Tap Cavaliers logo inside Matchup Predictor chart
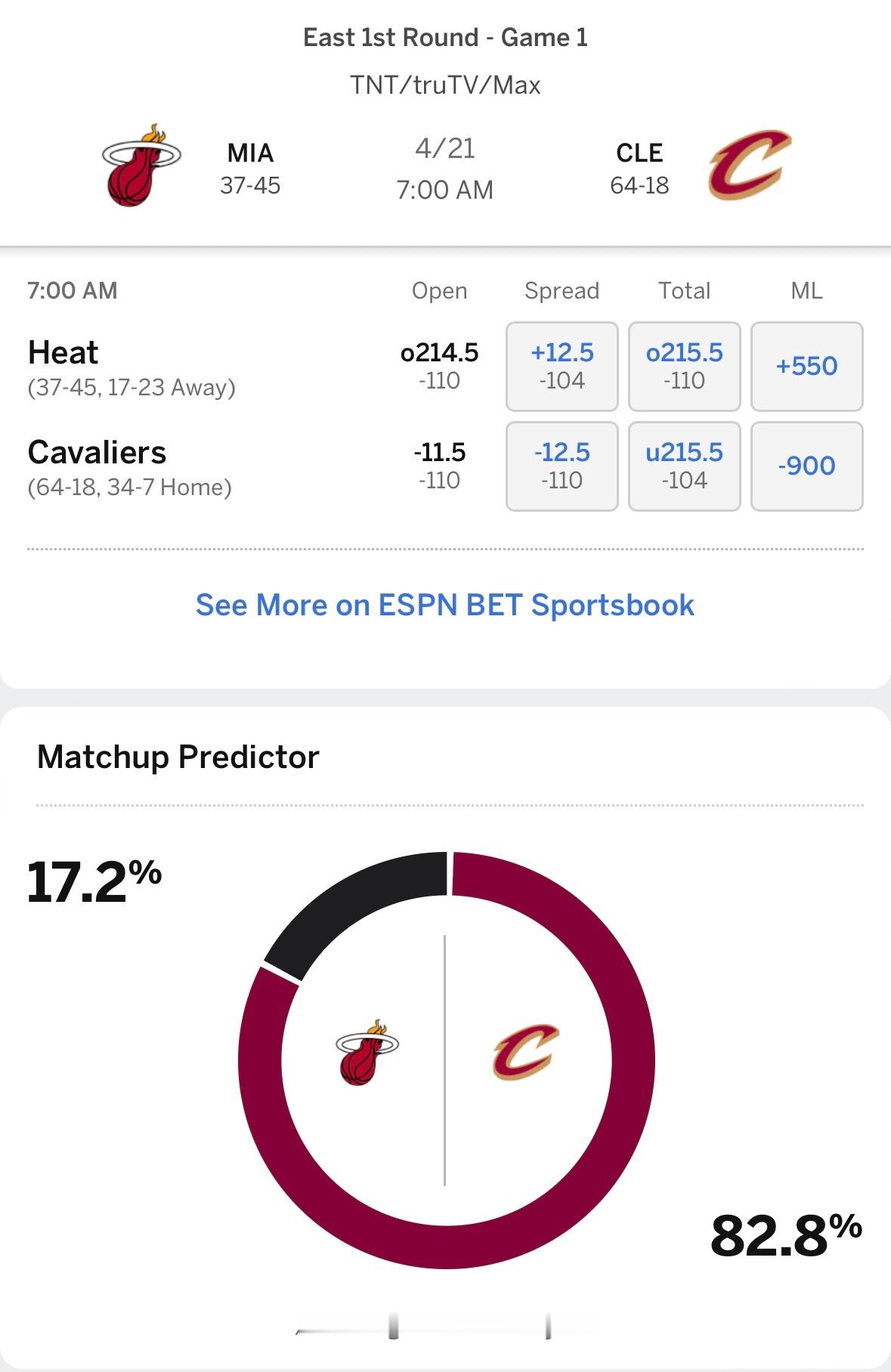Viewport: 891px width, 1372px height. [x=526, y=1052]
